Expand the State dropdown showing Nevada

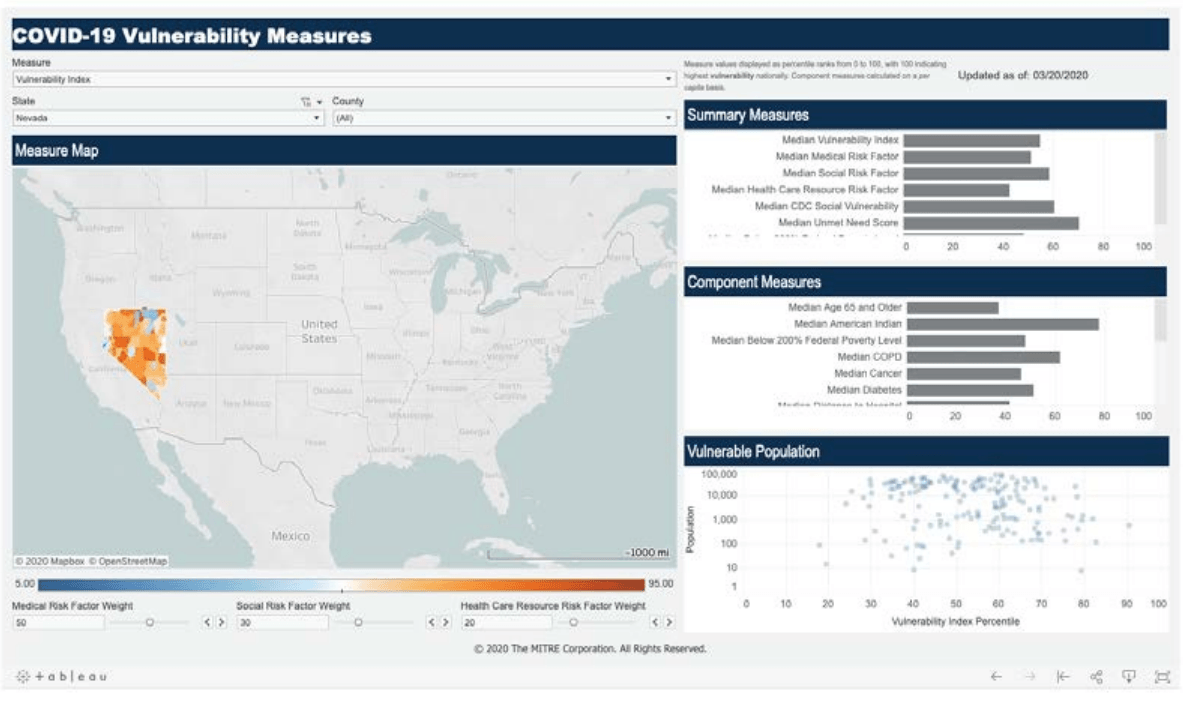[x=168, y=118]
